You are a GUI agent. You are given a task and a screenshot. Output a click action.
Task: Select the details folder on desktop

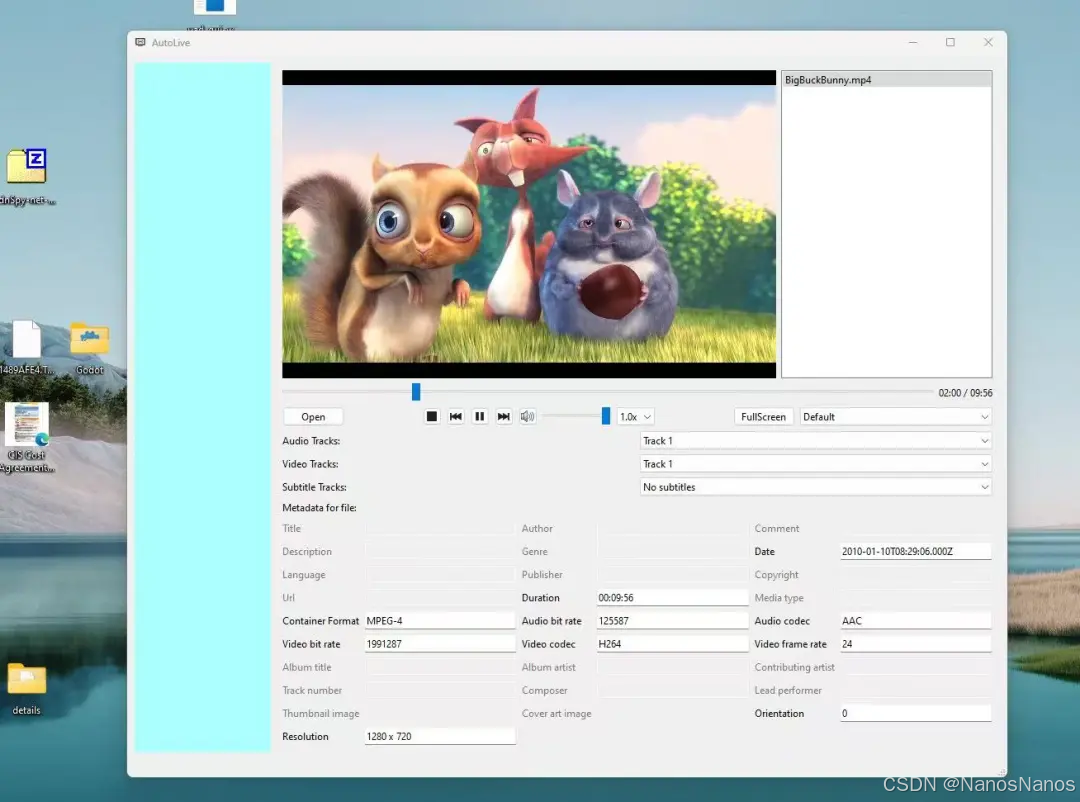click(x=26, y=689)
